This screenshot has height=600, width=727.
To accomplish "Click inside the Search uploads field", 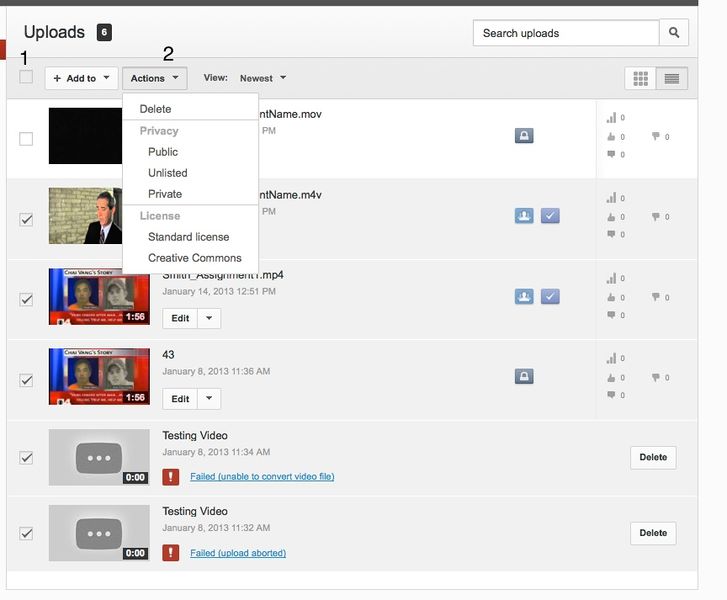I will click(565, 33).
